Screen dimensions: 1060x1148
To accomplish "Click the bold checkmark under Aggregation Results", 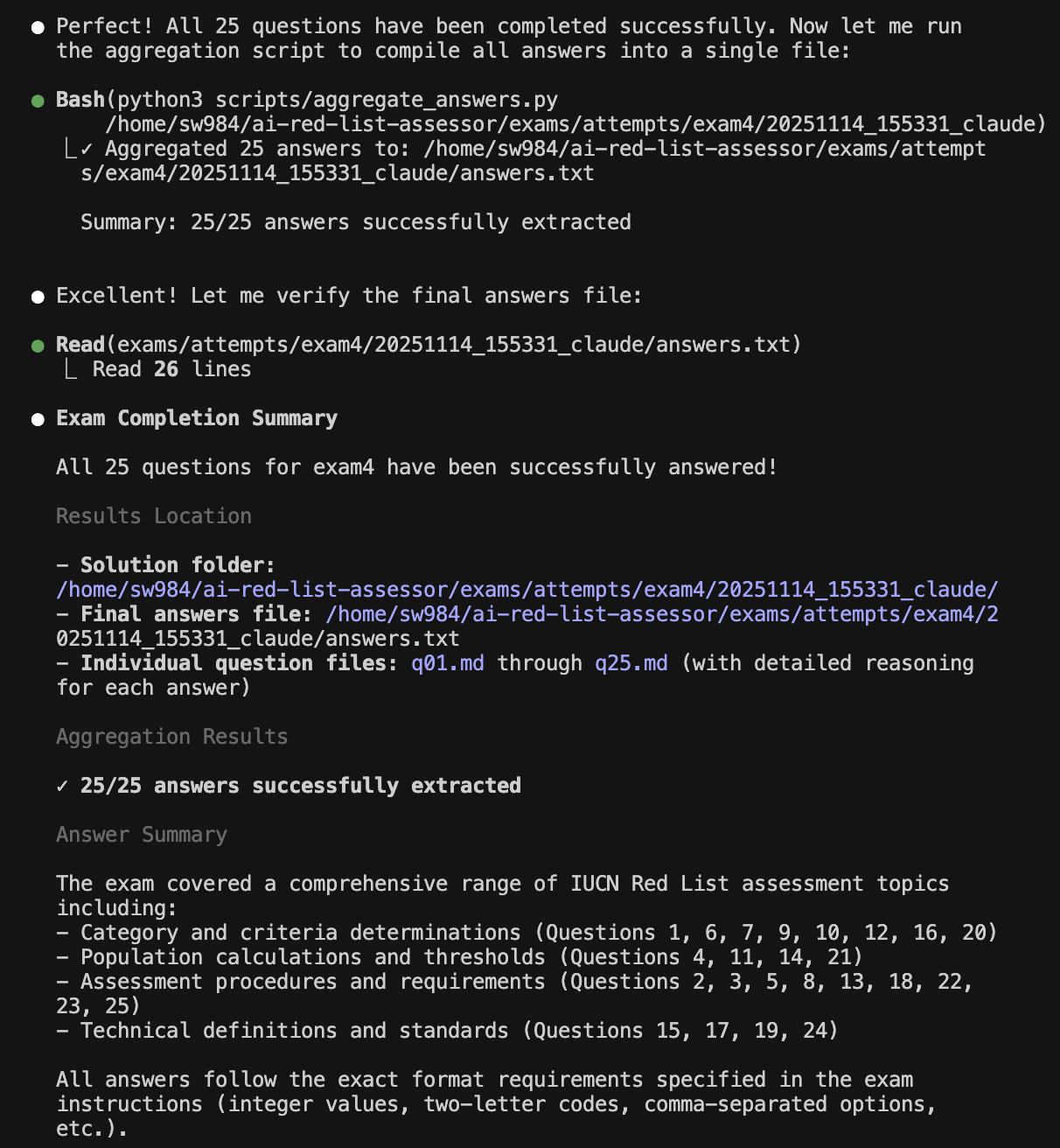I will point(62,787).
